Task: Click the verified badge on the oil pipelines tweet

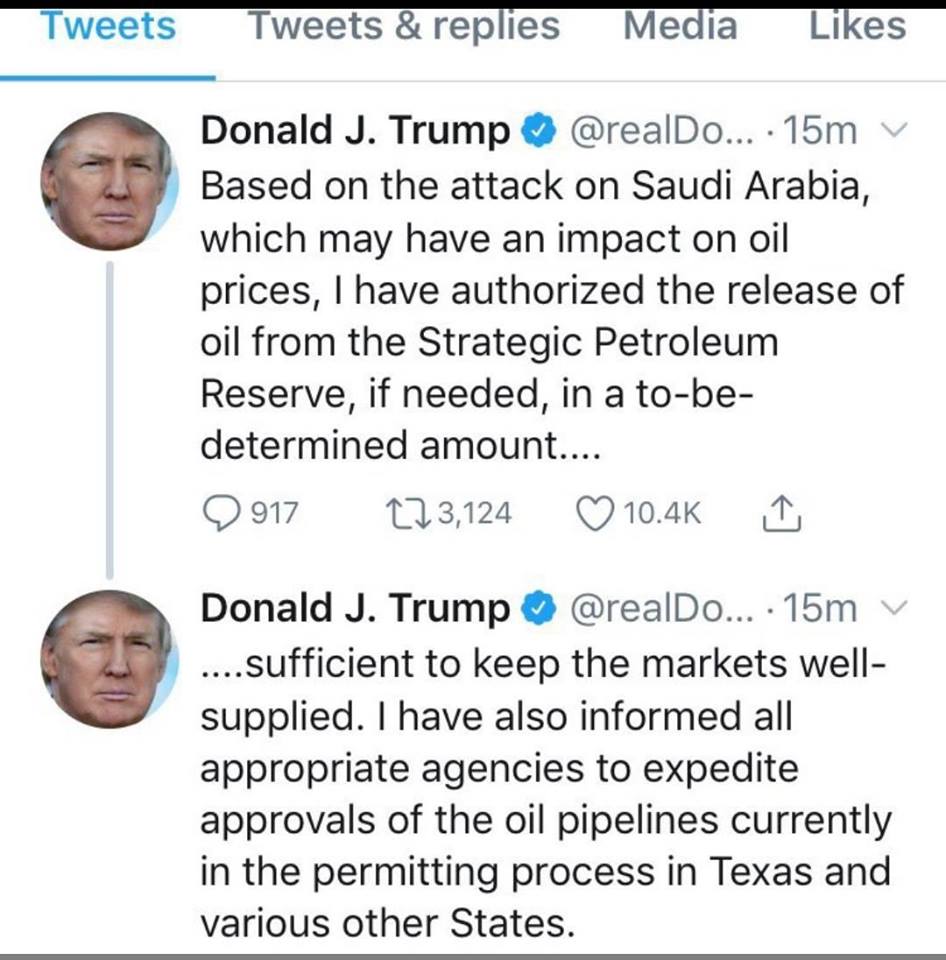Action: 538,609
